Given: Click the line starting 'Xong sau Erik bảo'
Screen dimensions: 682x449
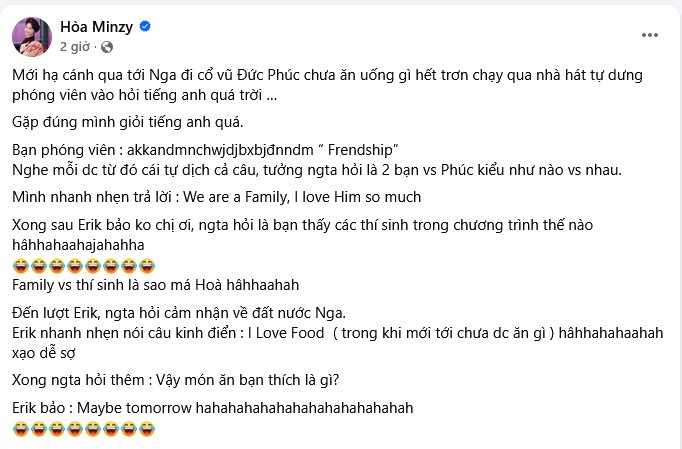Looking at the screenshot, I should [300, 224].
